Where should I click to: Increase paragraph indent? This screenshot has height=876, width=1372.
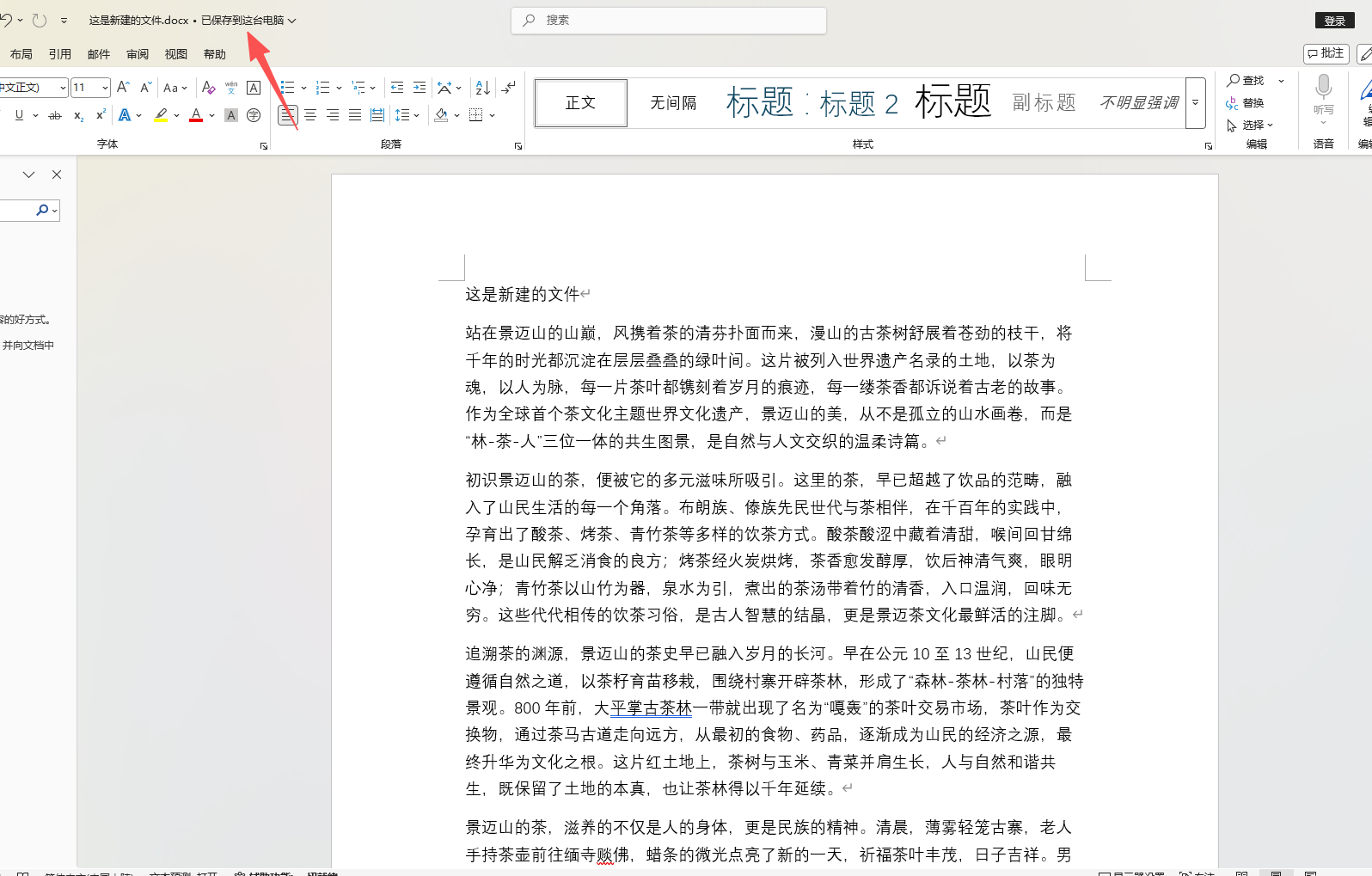pyautogui.click(x=420, y=87)
